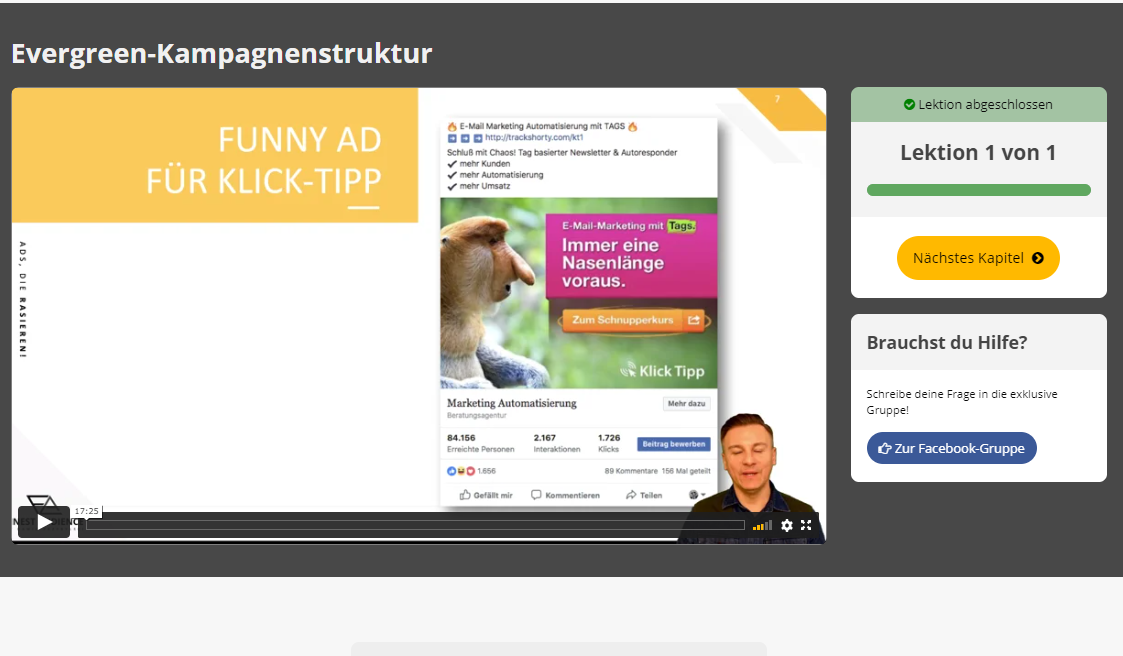Click "Kommentieren" in the video slide
This screenshot has width=1123, height=656.
pyautogui.click(x=565, y=495)
